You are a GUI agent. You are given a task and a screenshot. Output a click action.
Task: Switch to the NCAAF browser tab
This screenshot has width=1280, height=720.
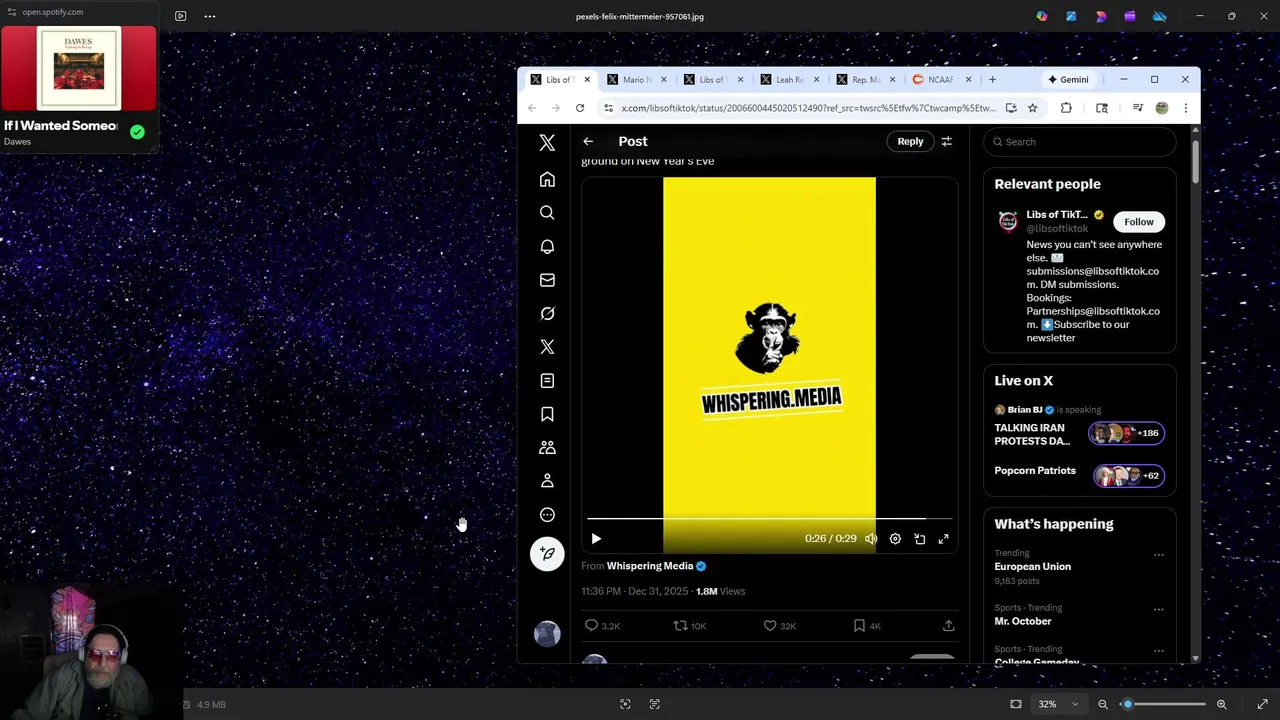pyautogui.click(x=941, y=80)
